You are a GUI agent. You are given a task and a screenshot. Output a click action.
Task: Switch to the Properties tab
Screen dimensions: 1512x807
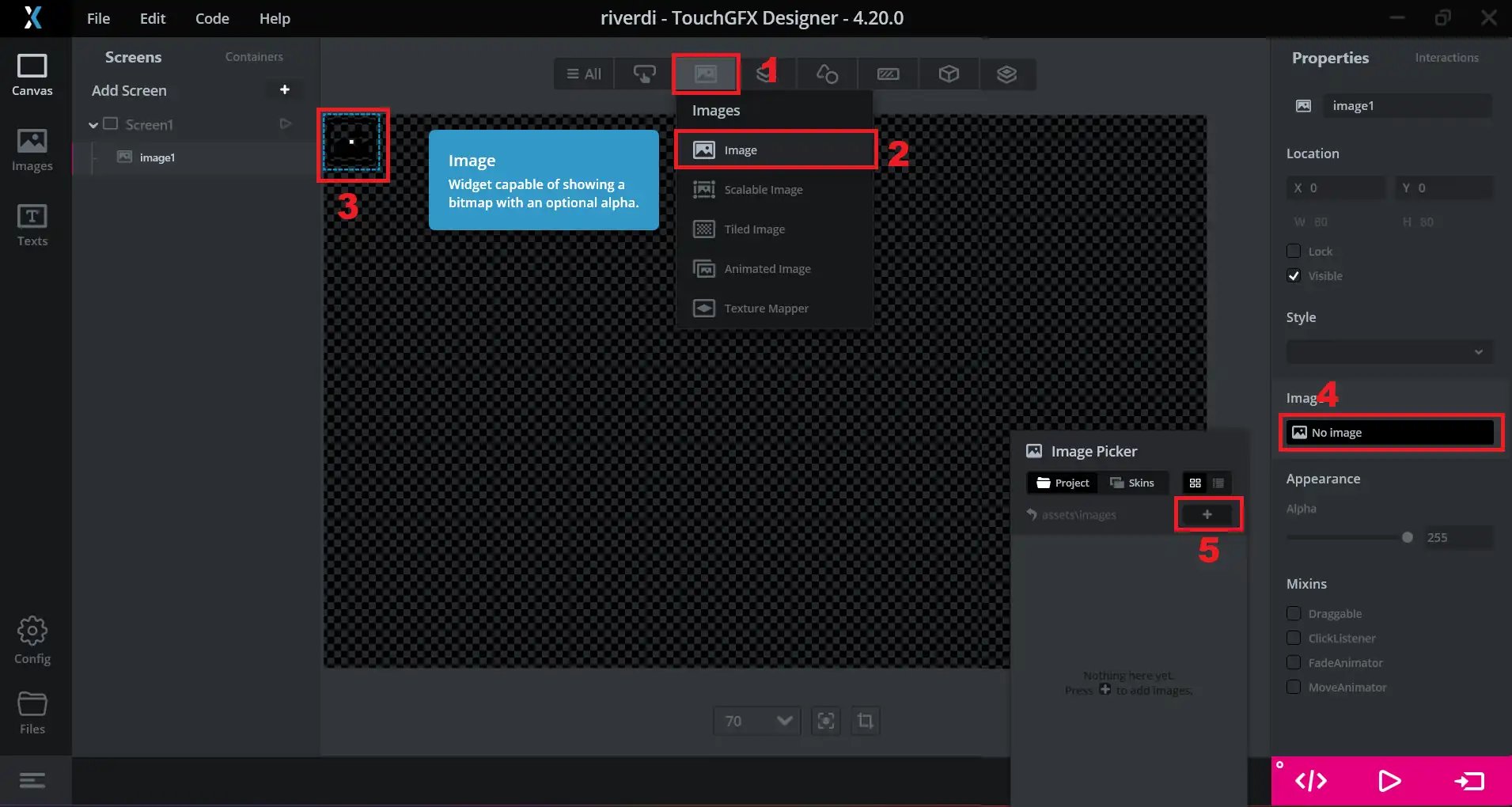point(1330,58)
